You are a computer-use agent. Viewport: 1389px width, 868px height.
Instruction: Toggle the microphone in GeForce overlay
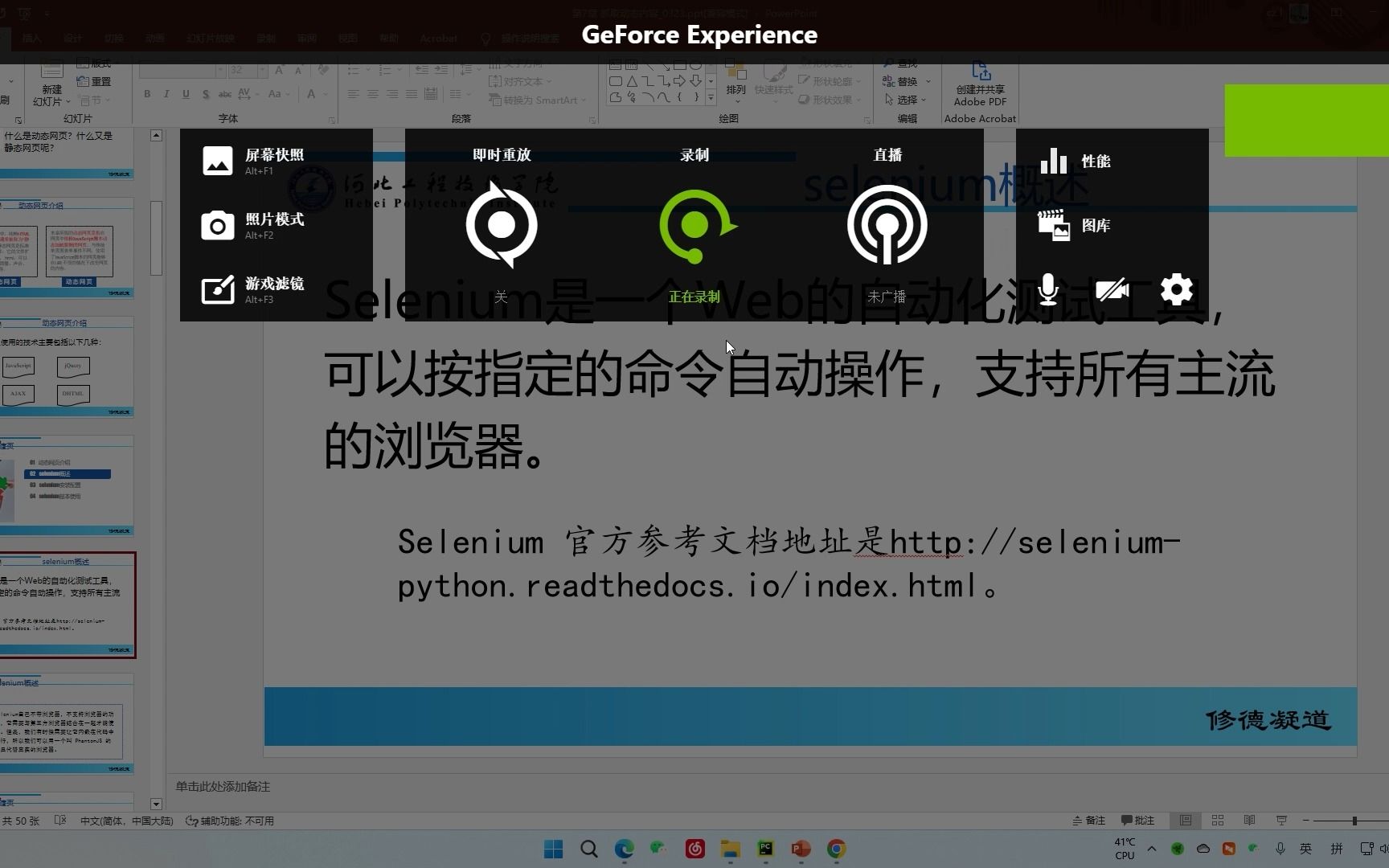click(x=1047, y=290)
